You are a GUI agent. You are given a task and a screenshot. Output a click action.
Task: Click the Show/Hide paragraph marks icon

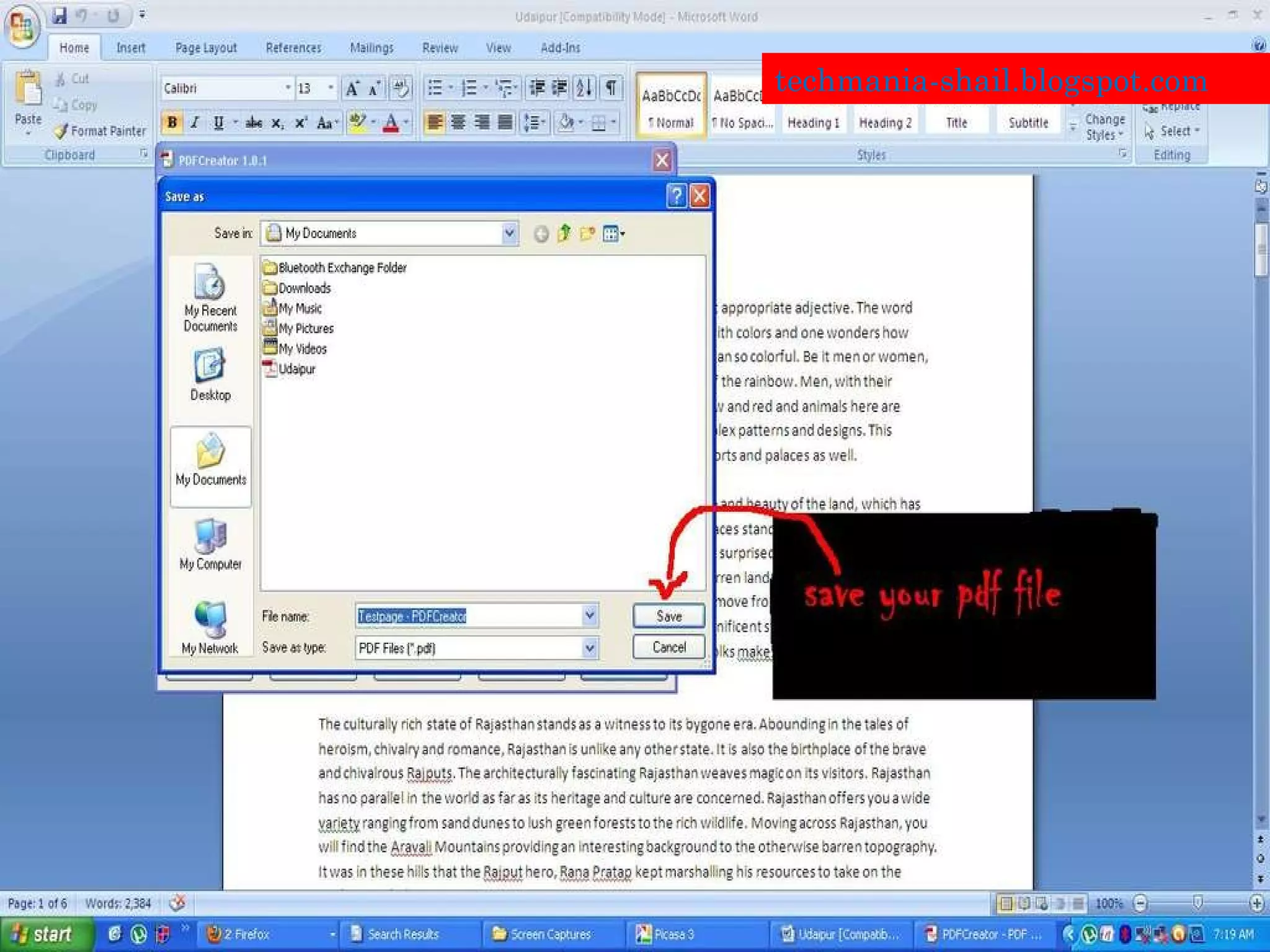click(x=611, y=88)
